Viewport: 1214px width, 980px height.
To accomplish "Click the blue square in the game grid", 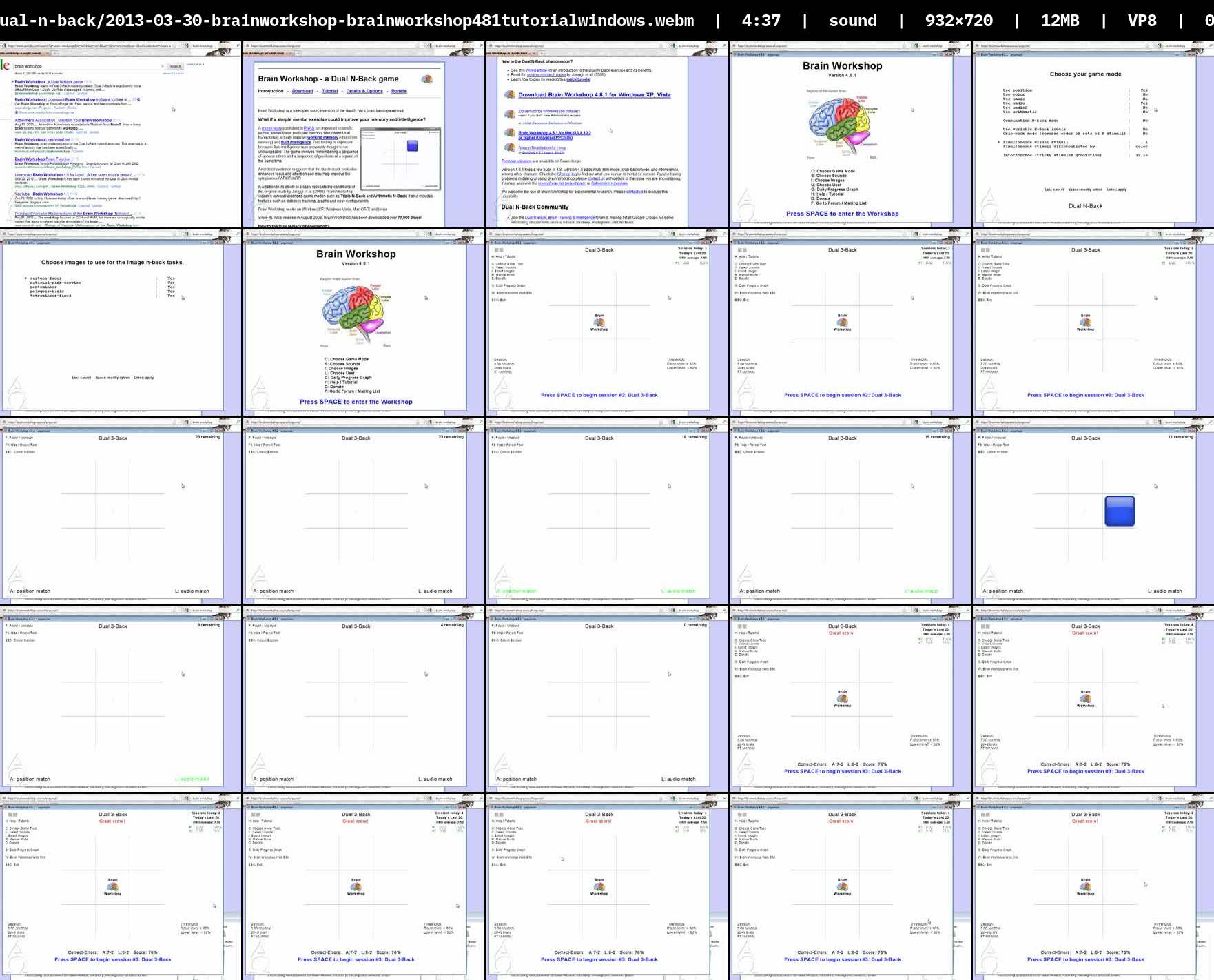I will pyautogui.click(x=1119, y=511).
